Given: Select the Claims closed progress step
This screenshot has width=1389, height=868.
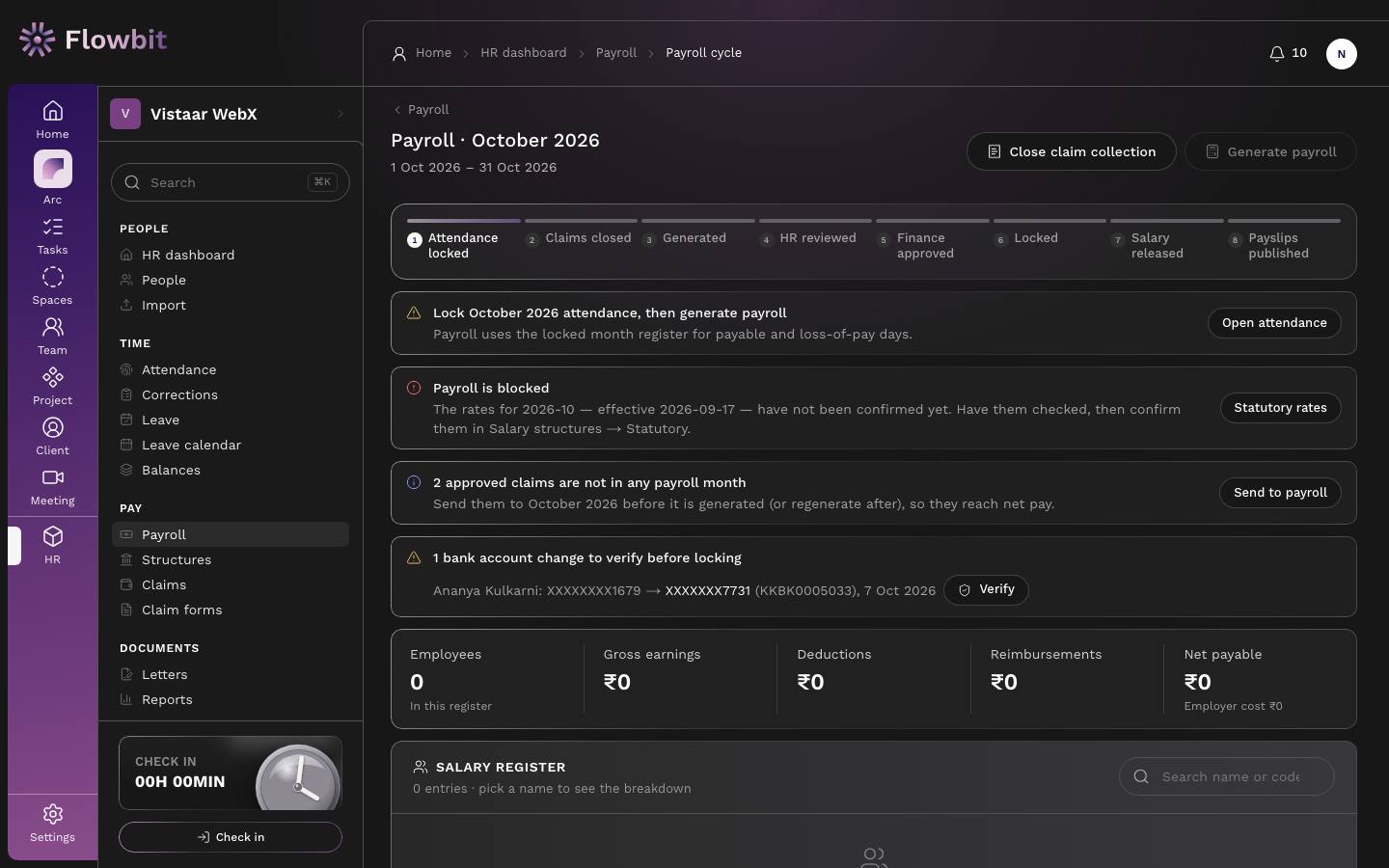Looking at the screenshot, I should click(580, 238).
